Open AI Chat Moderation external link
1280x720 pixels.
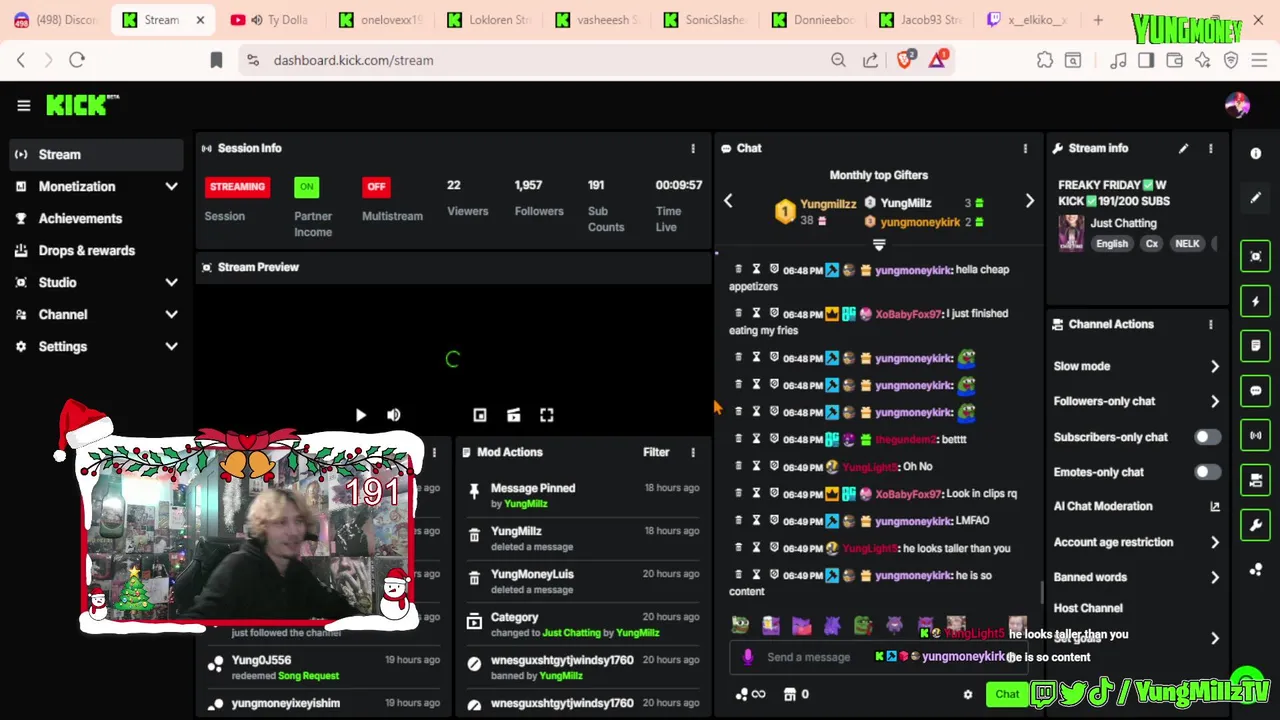click(1215, 506)
